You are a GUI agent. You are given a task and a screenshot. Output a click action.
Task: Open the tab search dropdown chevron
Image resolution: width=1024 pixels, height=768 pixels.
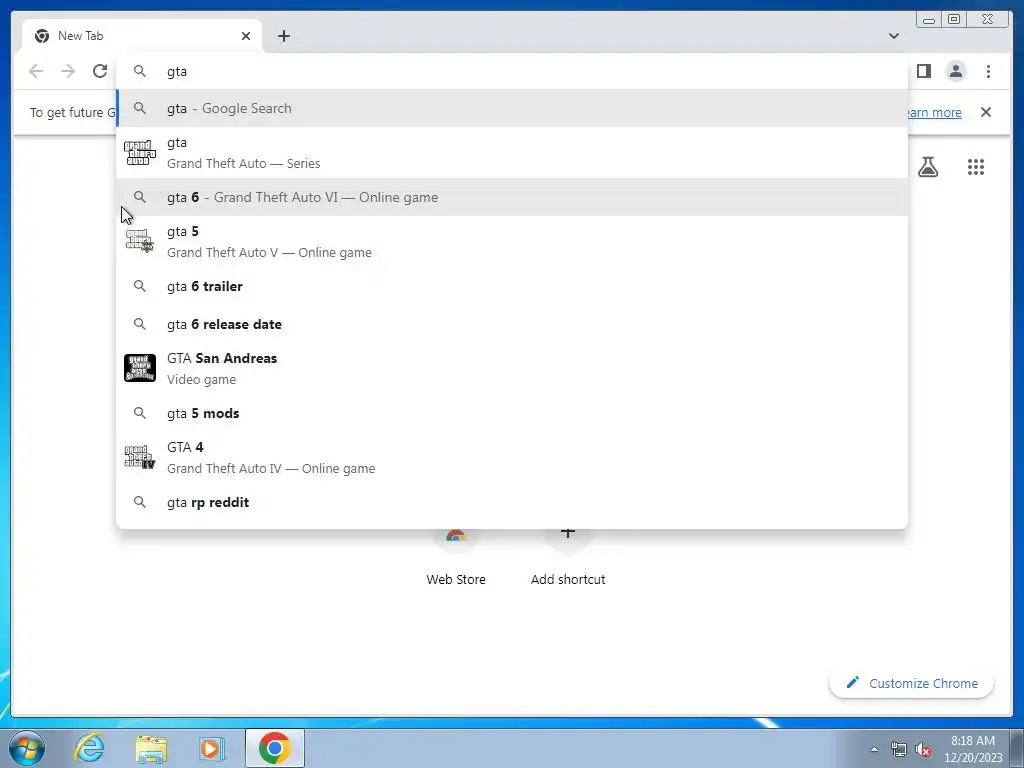(x=893, y=36)
